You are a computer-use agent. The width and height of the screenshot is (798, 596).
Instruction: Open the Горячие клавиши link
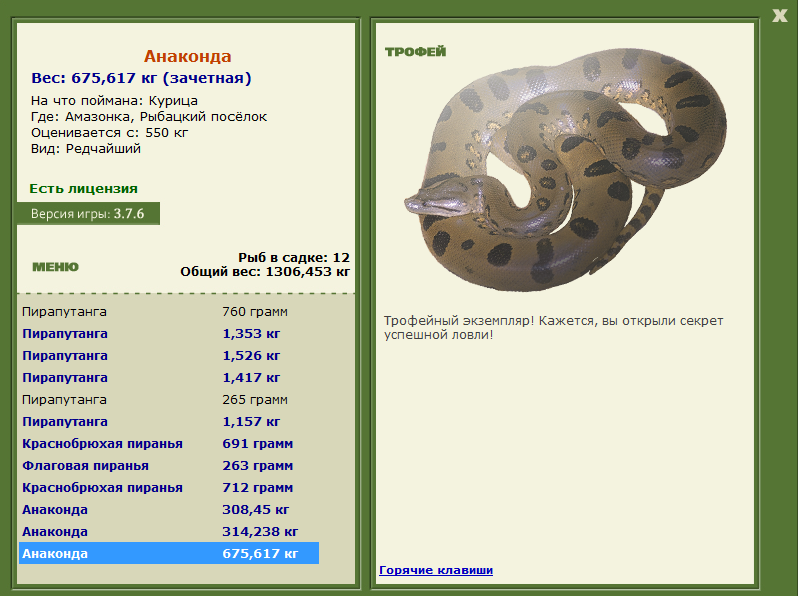(x=436, y=570)
